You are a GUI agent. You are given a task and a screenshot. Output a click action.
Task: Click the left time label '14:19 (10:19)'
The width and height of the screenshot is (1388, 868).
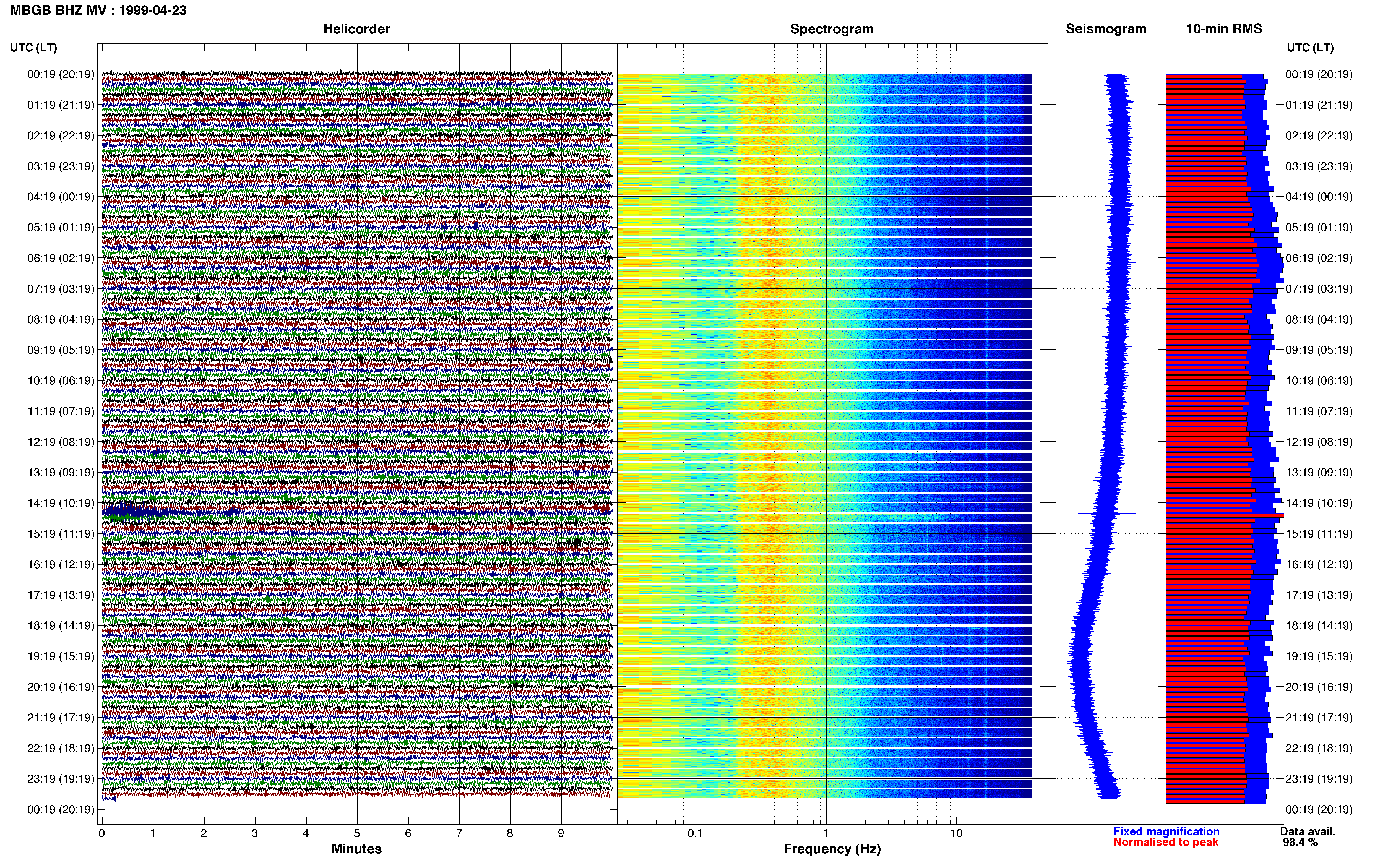click(x=61, y=504)
